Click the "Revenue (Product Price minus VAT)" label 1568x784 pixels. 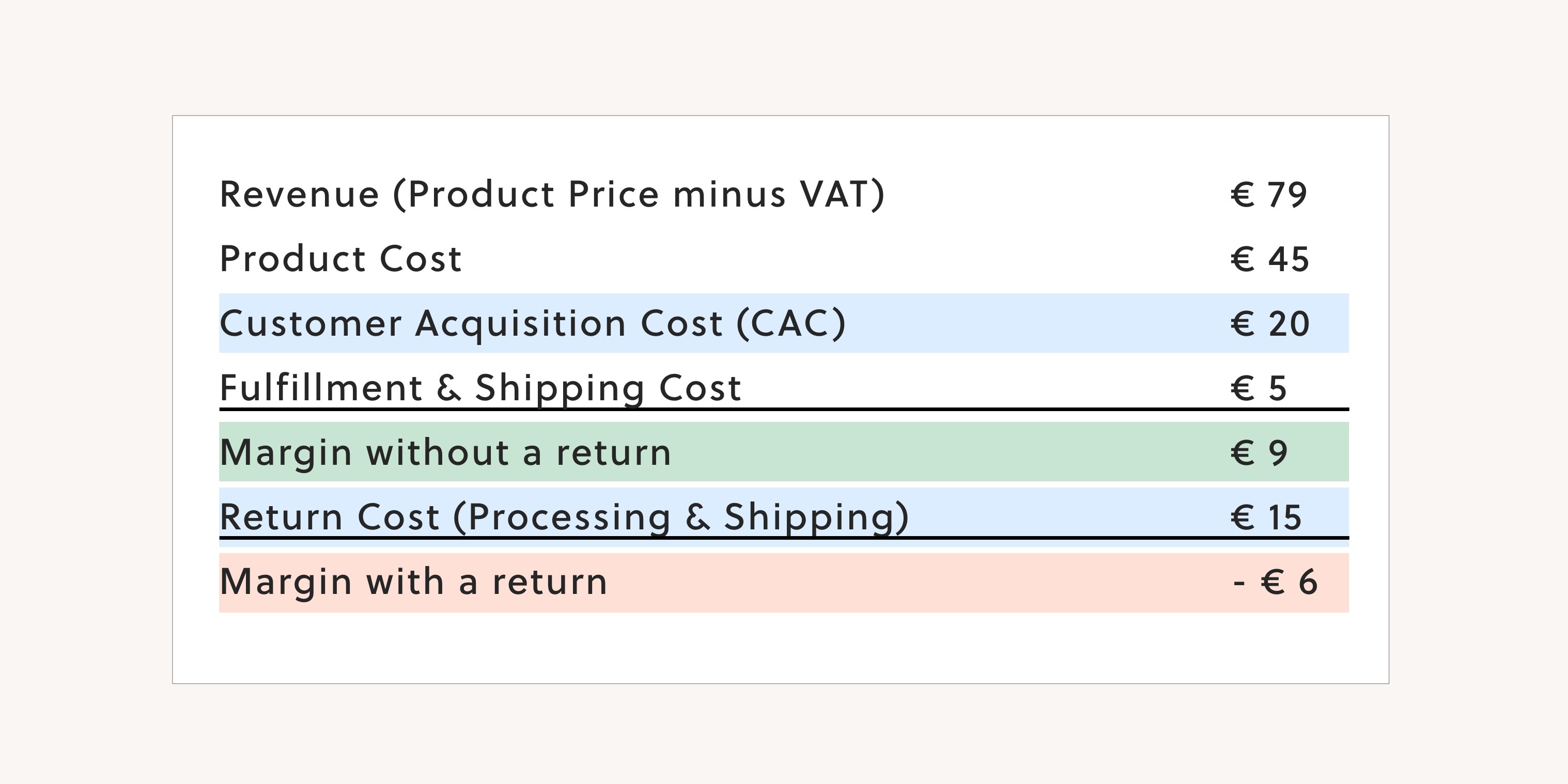tap(551, 195)
